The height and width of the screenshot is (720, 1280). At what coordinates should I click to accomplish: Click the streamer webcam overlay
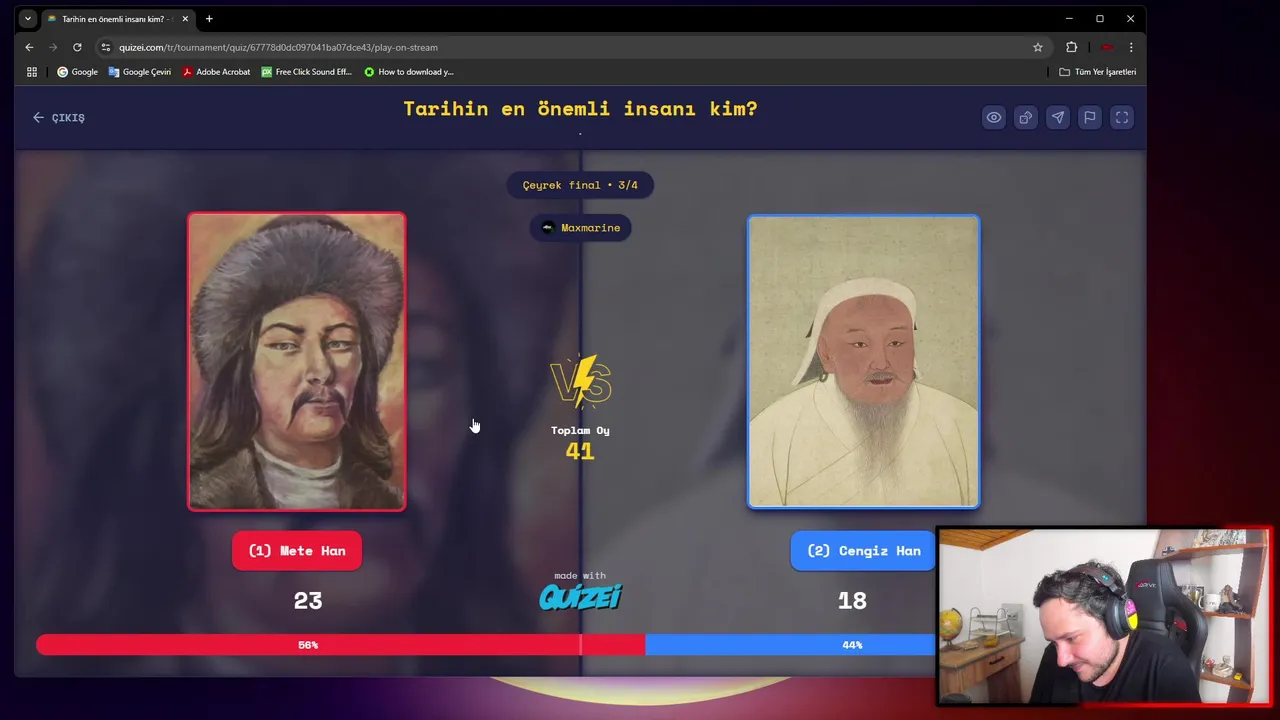[x=1104, y=617]
